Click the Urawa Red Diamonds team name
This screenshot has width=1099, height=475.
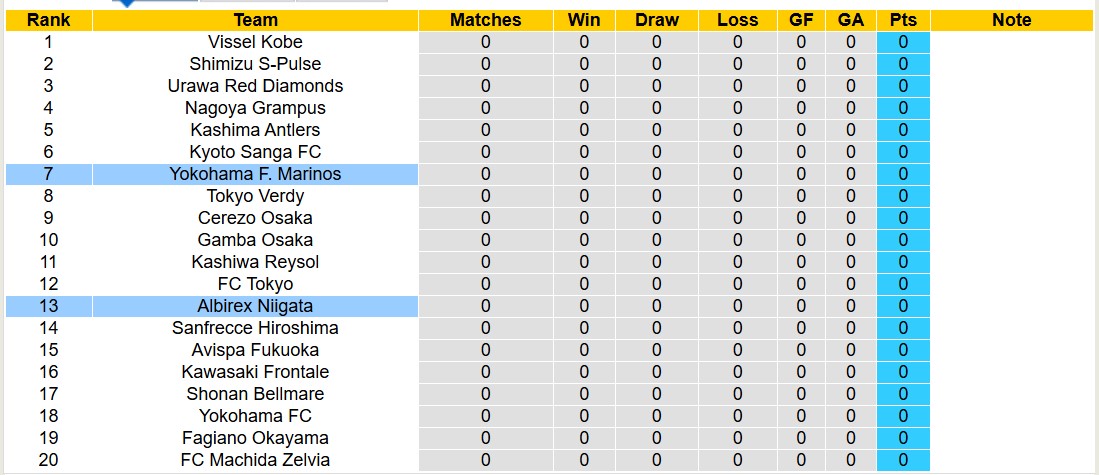[x=255, y=86]
